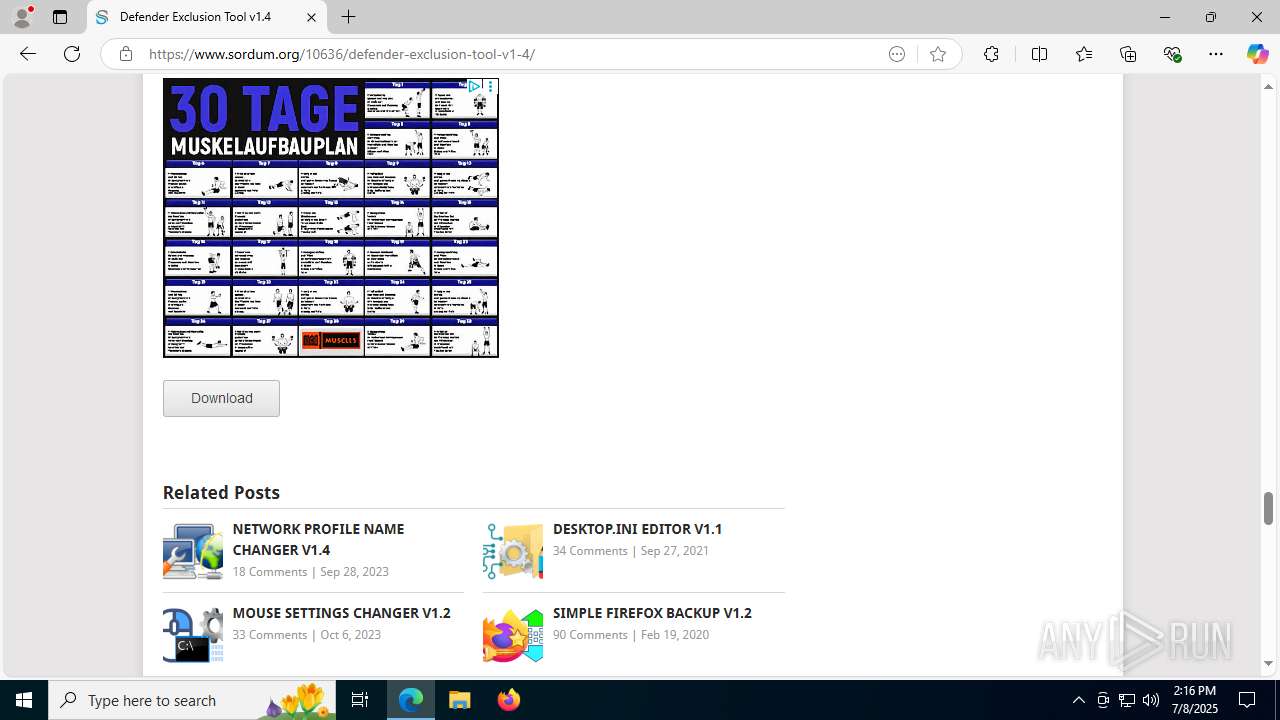The width and height of the screenshot is (1280, 720).
Task: Open Simple Firefox Backup V1.2 post
Action: click(652, 613)
